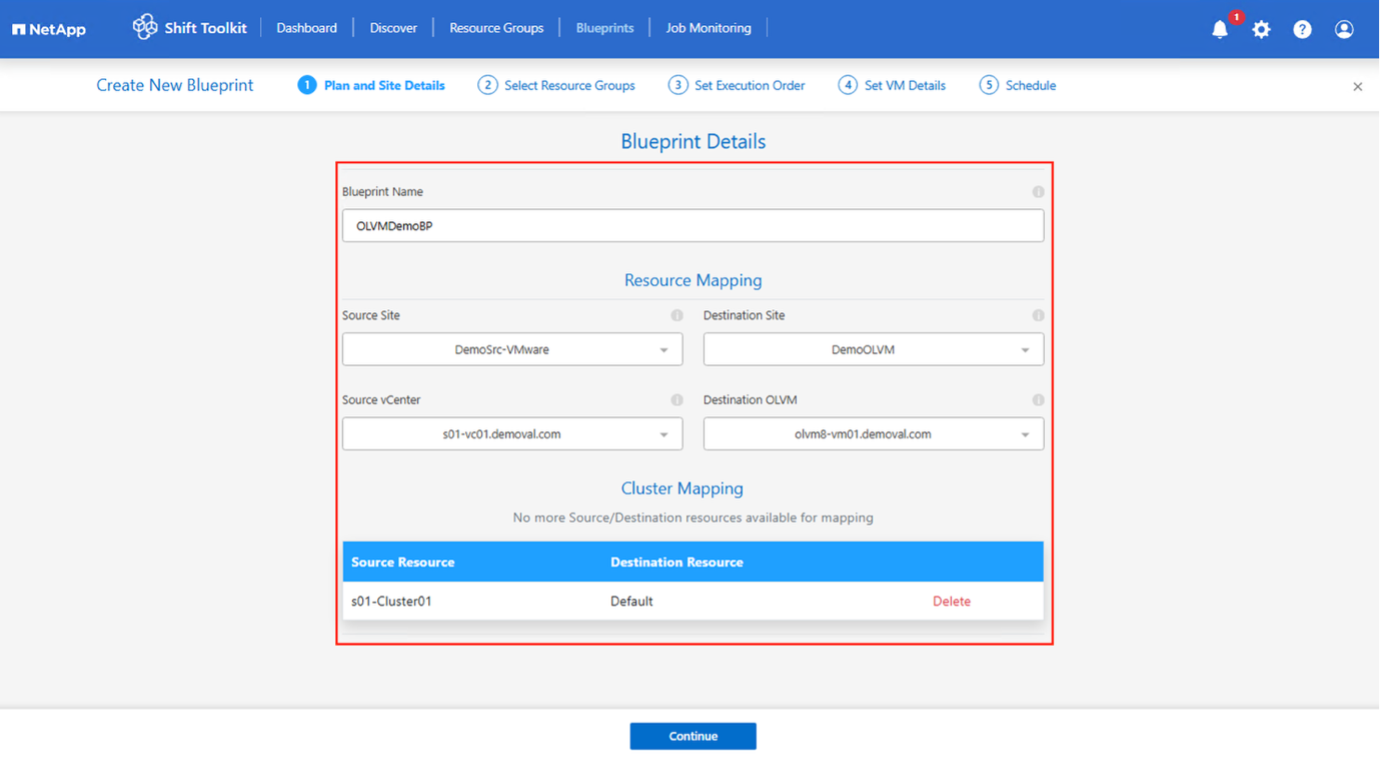Open Job Monitoring
The width and height of the screenshot is (1384, 760).
point(711,28)
